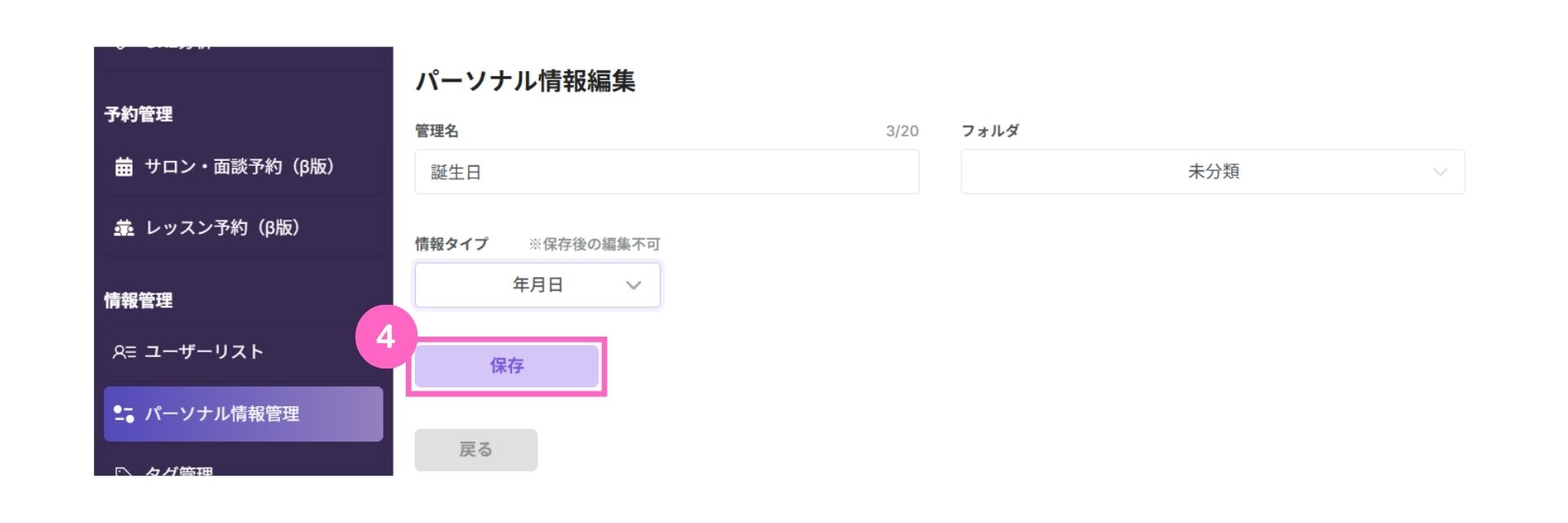
Task: Select パーソナル情報管理 in the sidebar
Action: pyautogui.click(x=243, y=413)
